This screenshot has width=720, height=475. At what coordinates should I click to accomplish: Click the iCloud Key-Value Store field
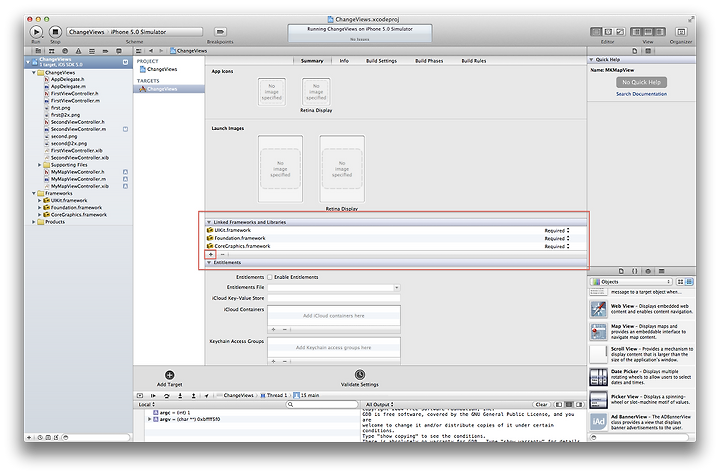[x=334, y=298]
